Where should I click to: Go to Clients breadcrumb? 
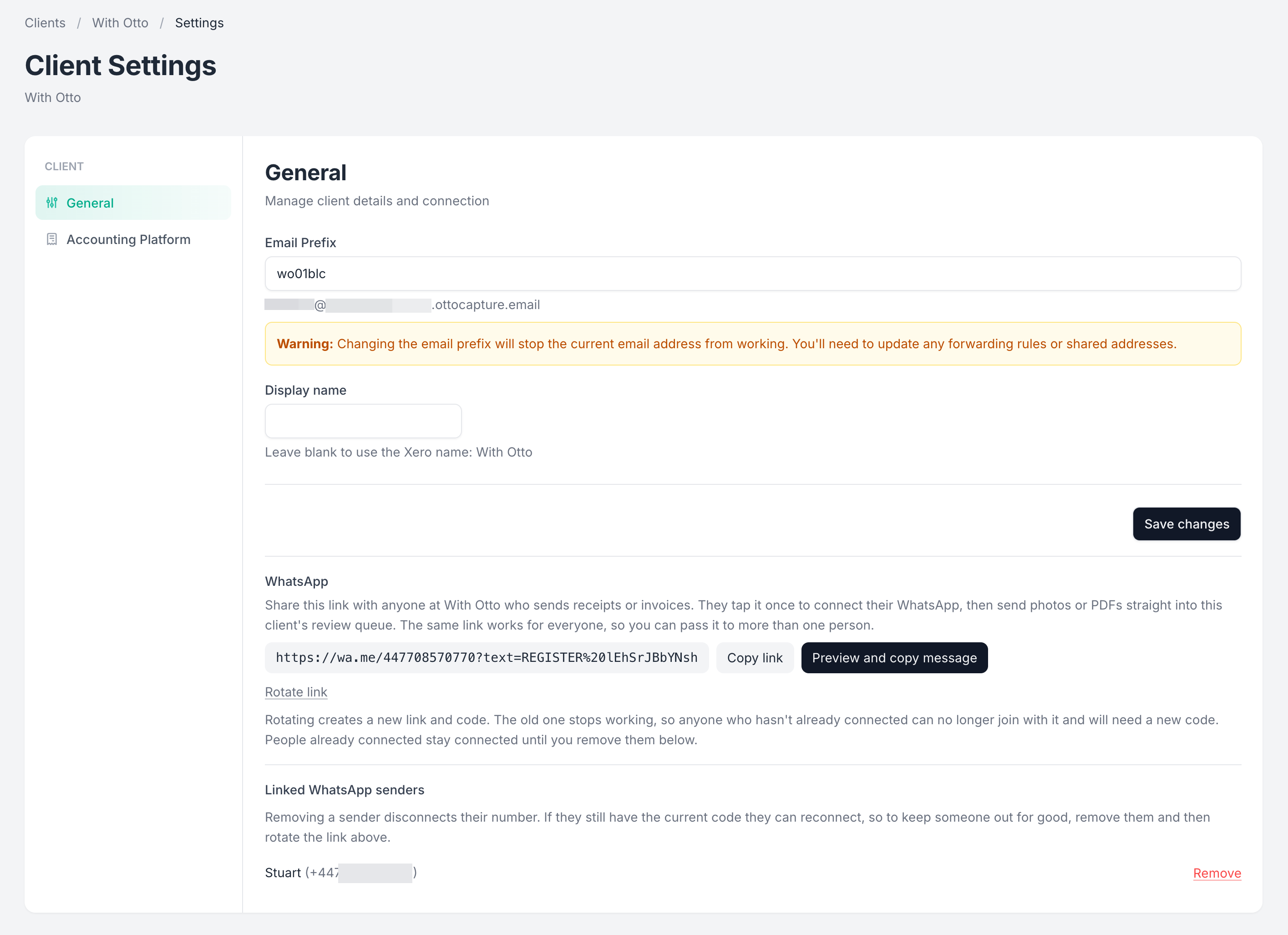point(45,23)
